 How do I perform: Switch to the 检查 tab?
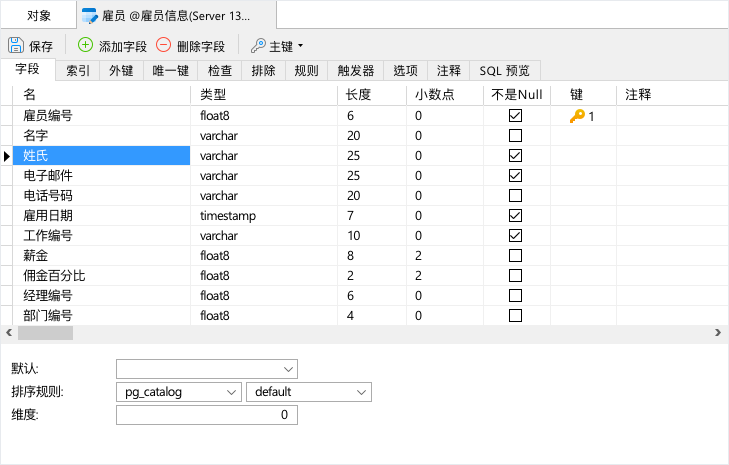pyautogui.click(x=220, y=71)
